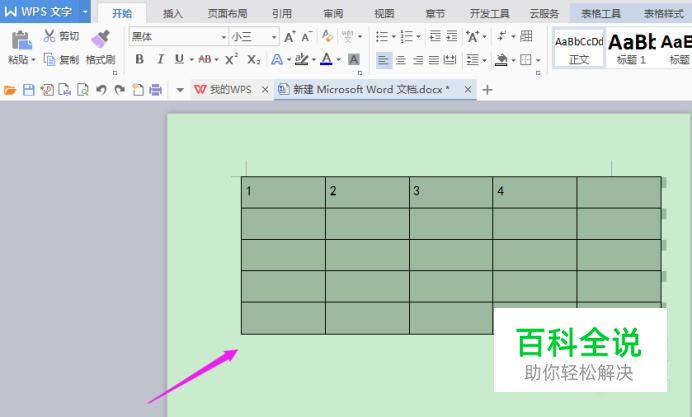Click the clear formatting icon
The width and height of the screenshot is (692, 417).
pos(327,36)
